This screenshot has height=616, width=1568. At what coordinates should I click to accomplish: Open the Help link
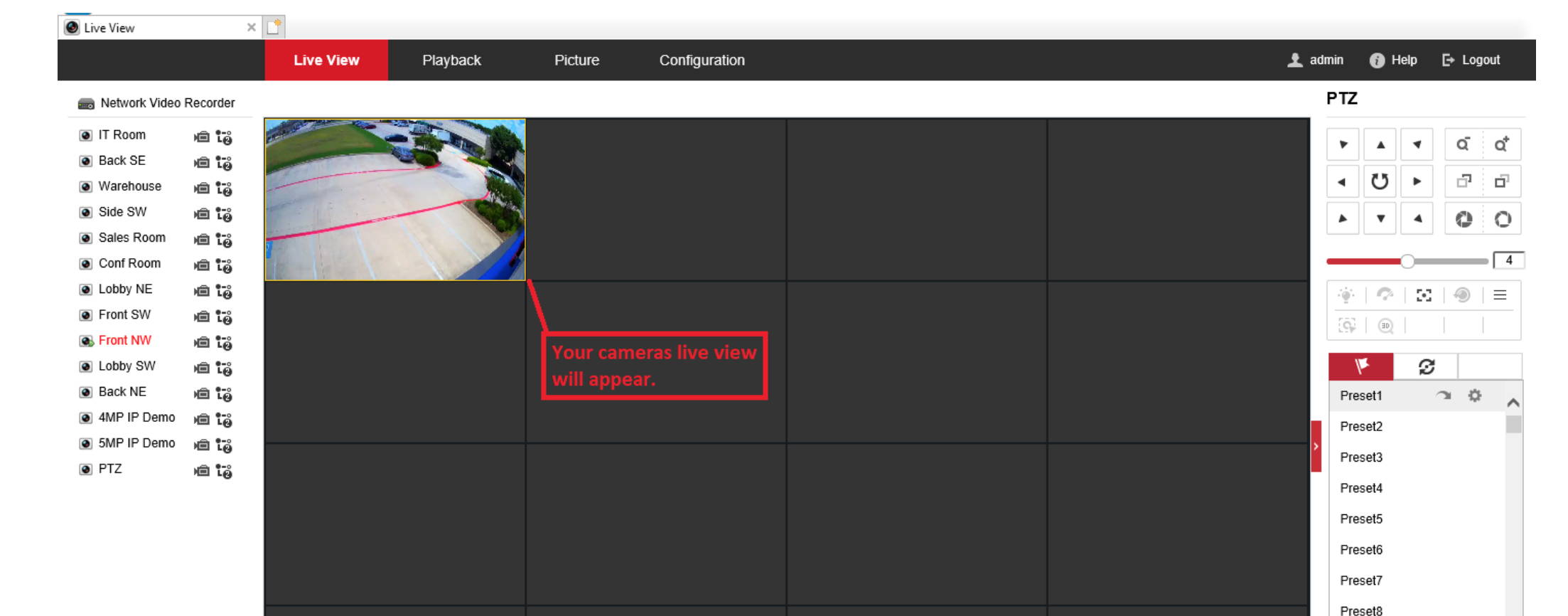click(1404, 60)
